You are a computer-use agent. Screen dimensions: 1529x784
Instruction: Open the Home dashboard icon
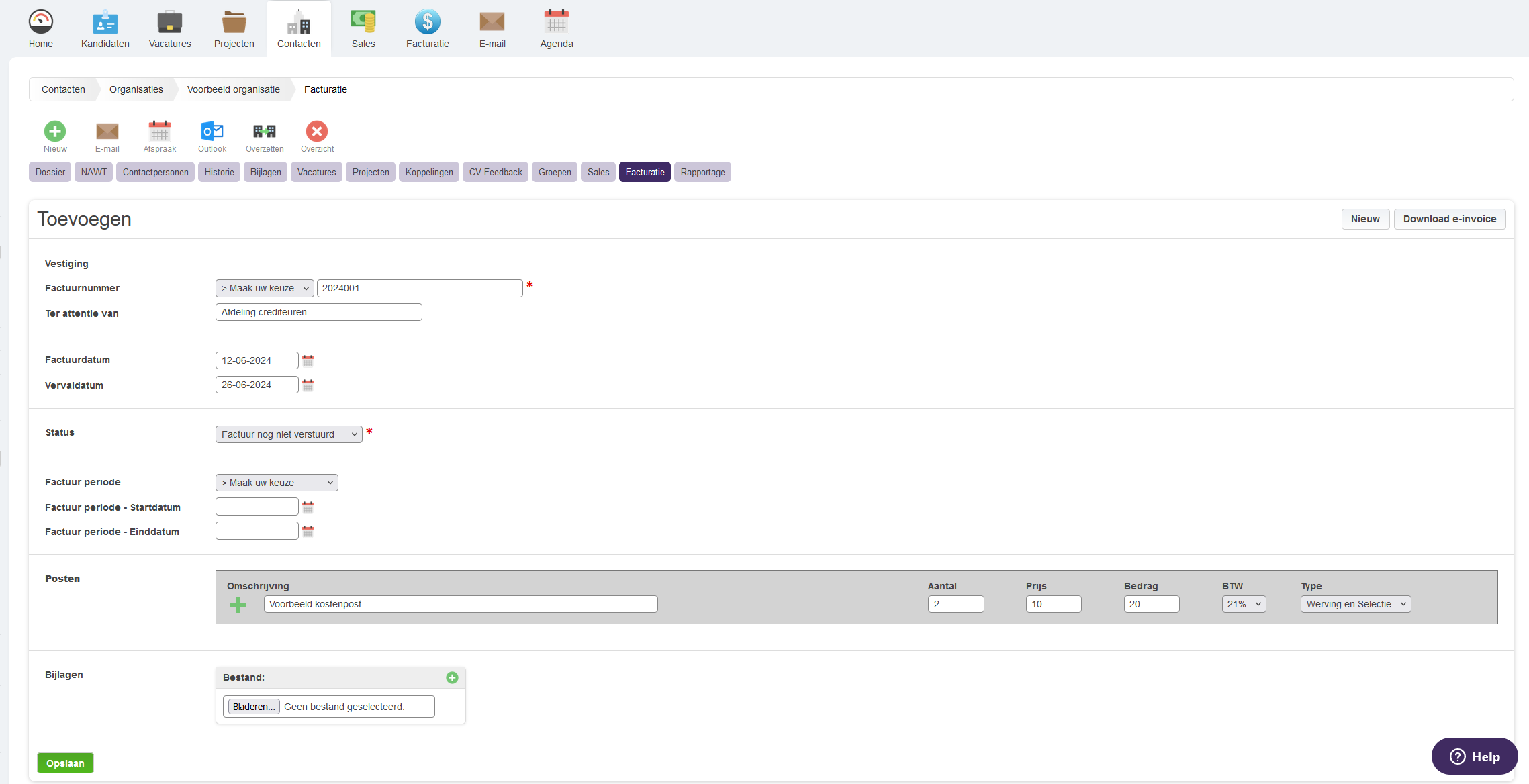pos(41,22)
